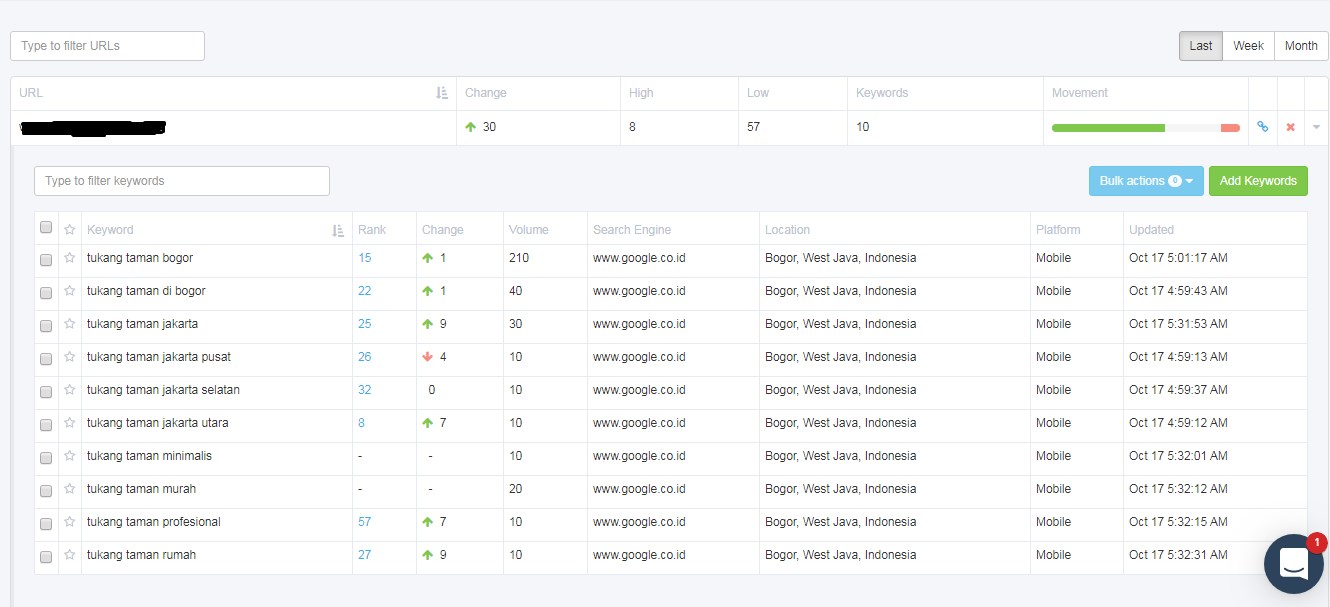Click star icon in keyword table header

click(70, 229)
